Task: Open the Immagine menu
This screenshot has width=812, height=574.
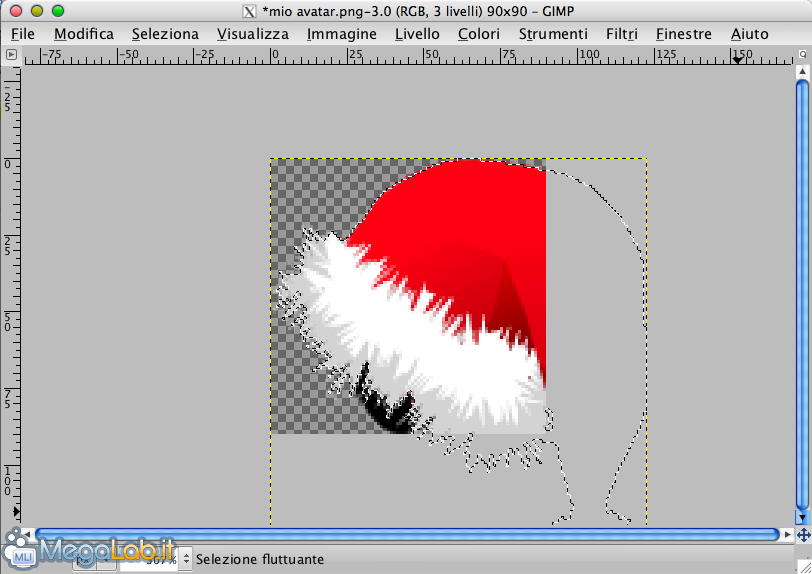Action: click(x=342, y=34)
